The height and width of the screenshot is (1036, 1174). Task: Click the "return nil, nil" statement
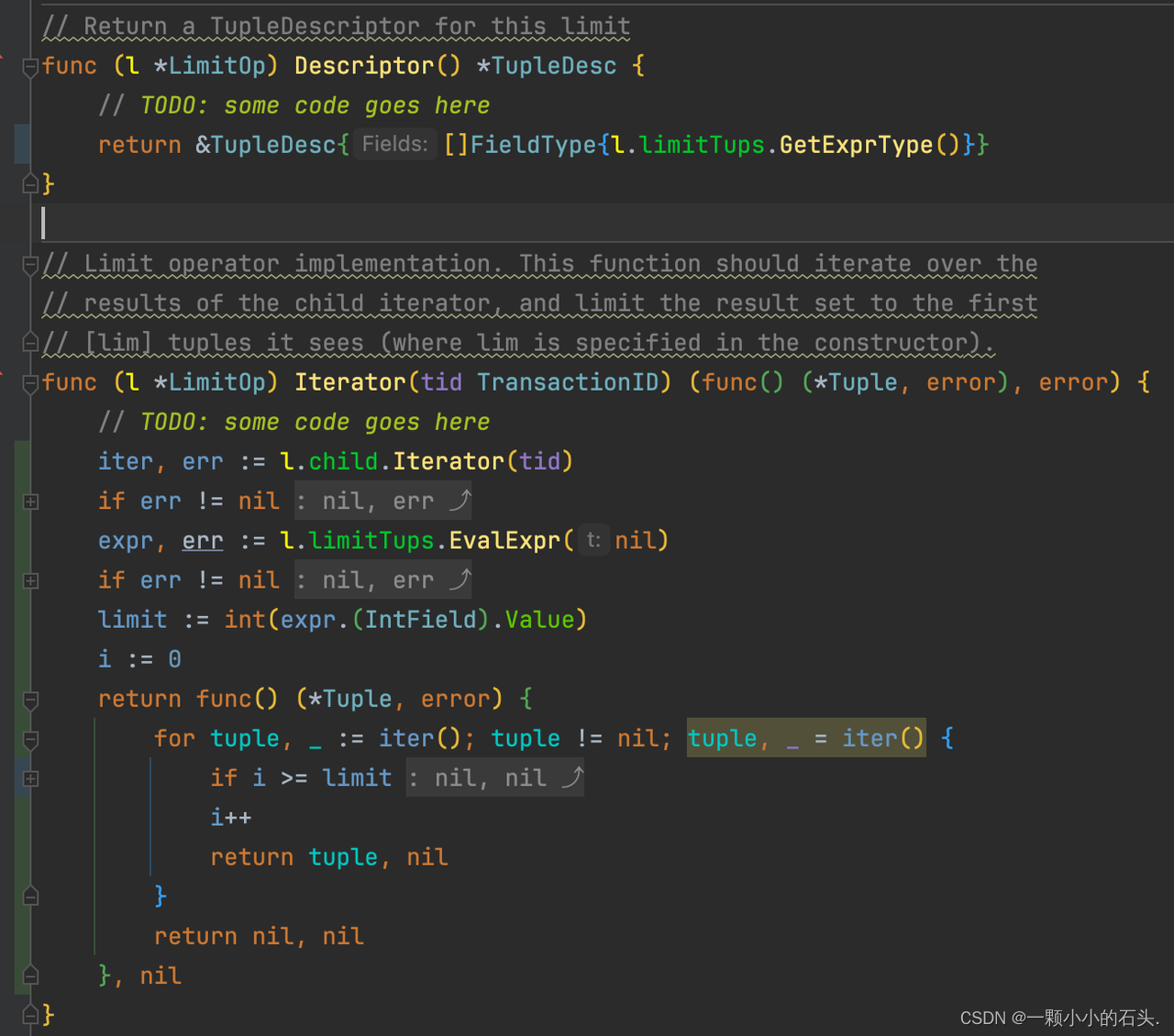point(260,935)
